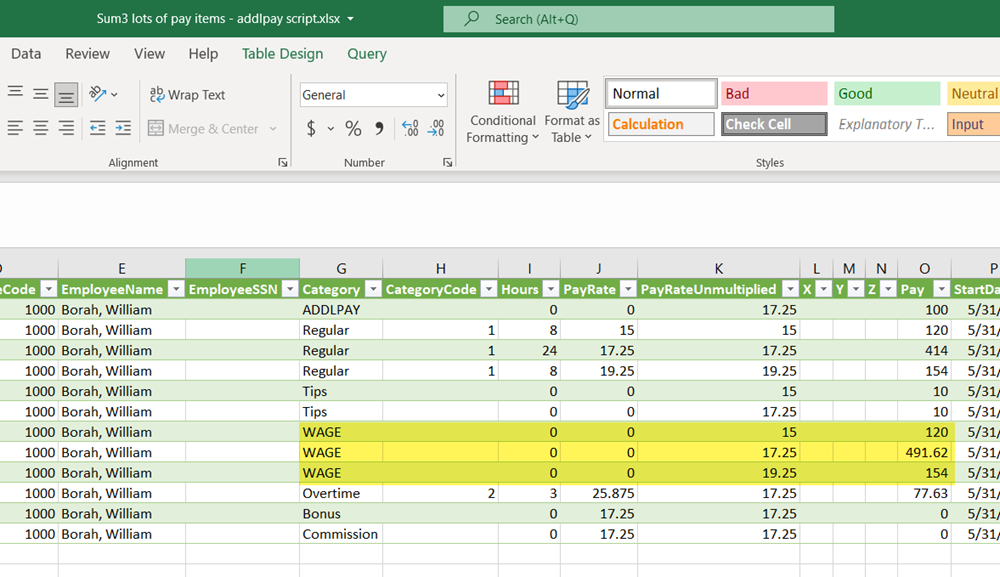This screenshot has width=1000, height=577.
Task: Apply Comma Style number format
Action: pos(379,129)
